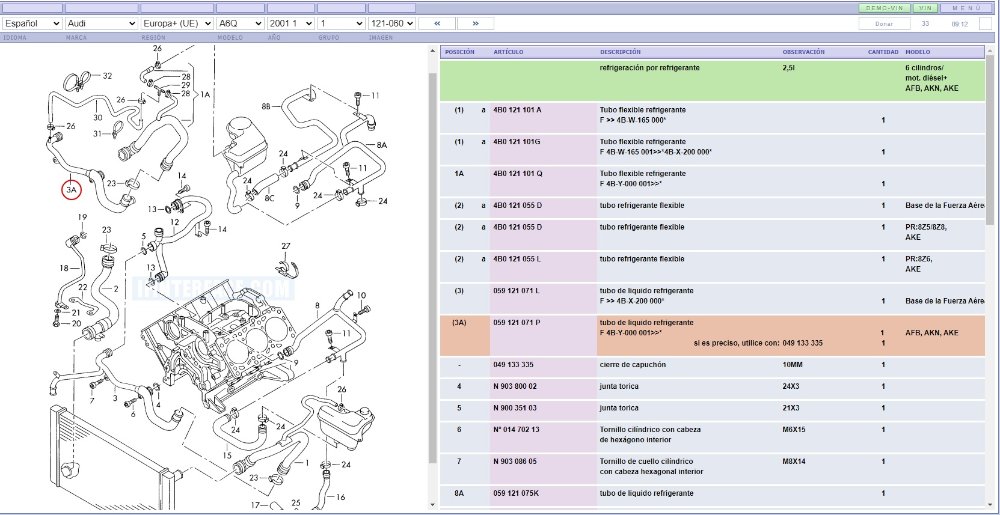Image resolution: width=1000 pixels, height=515 pixels.
Task: Click callout 18 on the thin pipe
Action: (63, 268)
